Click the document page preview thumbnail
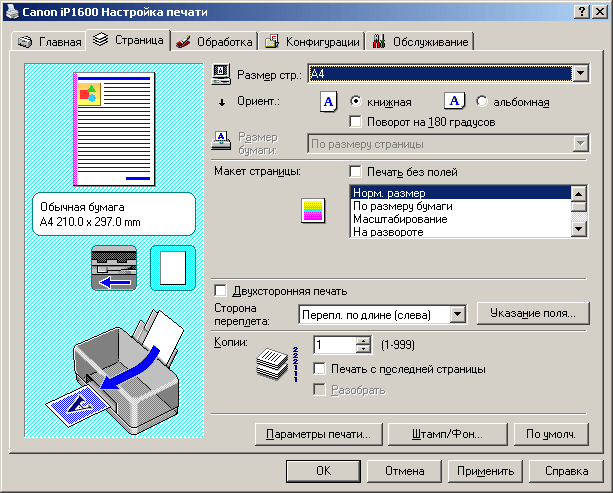This screenshot has height=493, width=613. (x=115, y=129)
